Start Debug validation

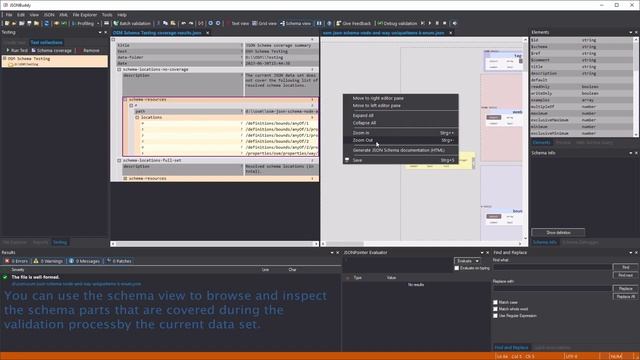tap(397, 23)
